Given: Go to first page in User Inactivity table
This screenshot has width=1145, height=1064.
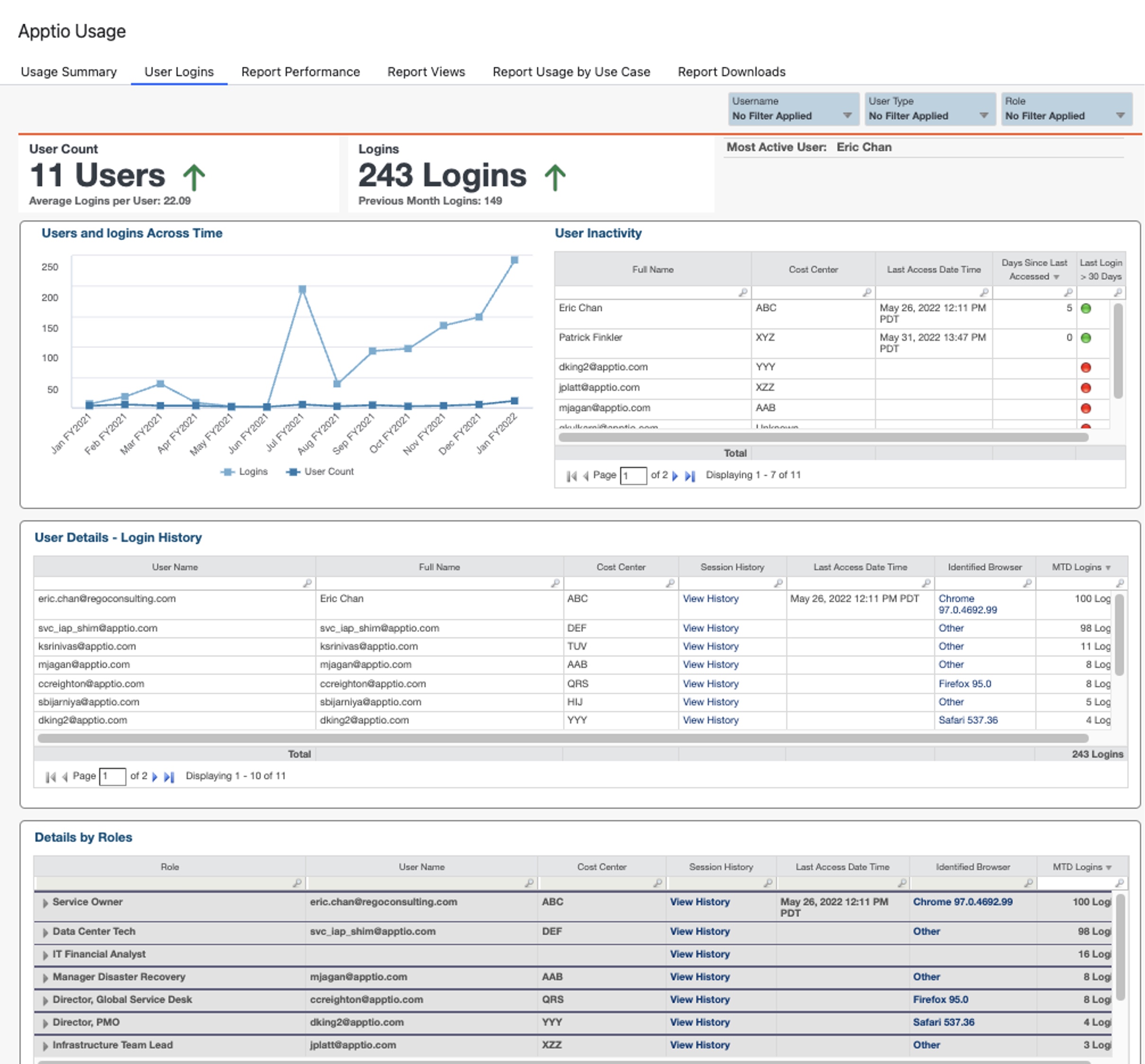Looking at the screenshot, I should pyautogui.click(x=572, y=476).
